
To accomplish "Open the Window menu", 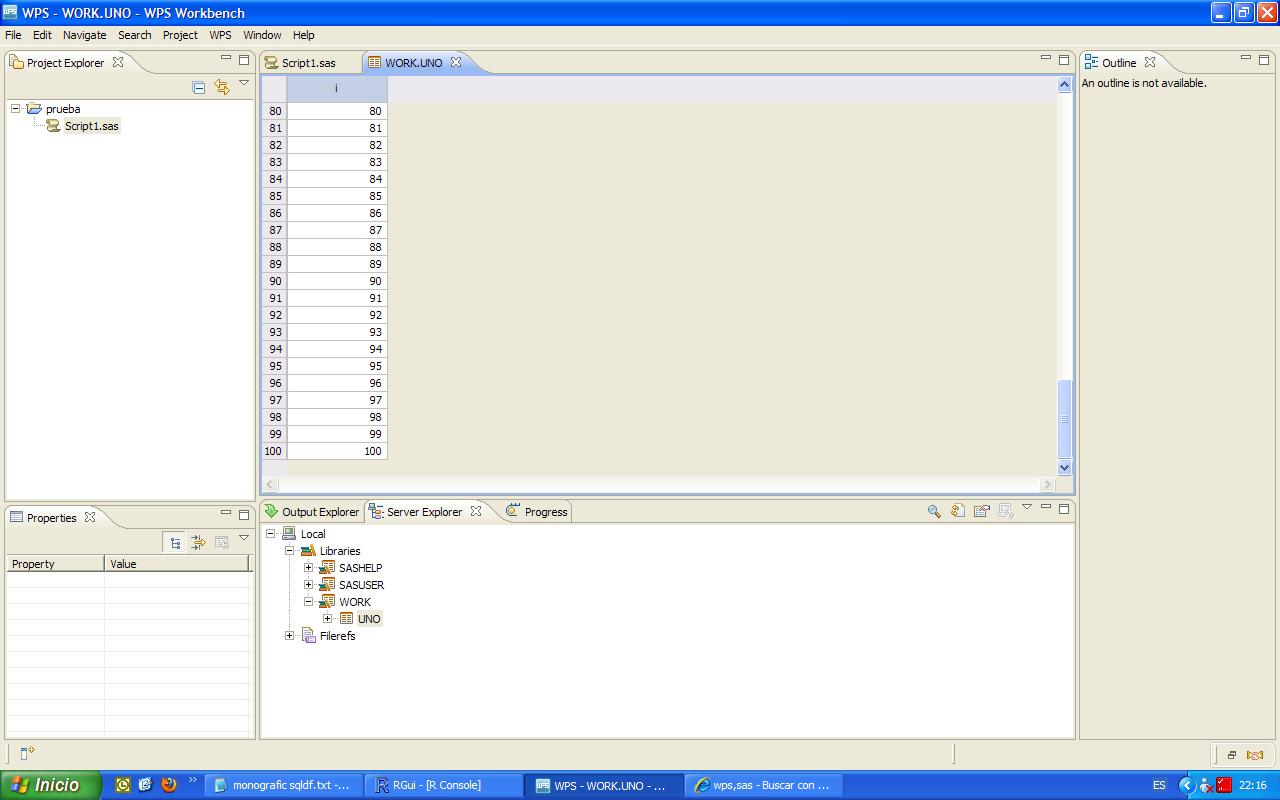I will (262, 35).
